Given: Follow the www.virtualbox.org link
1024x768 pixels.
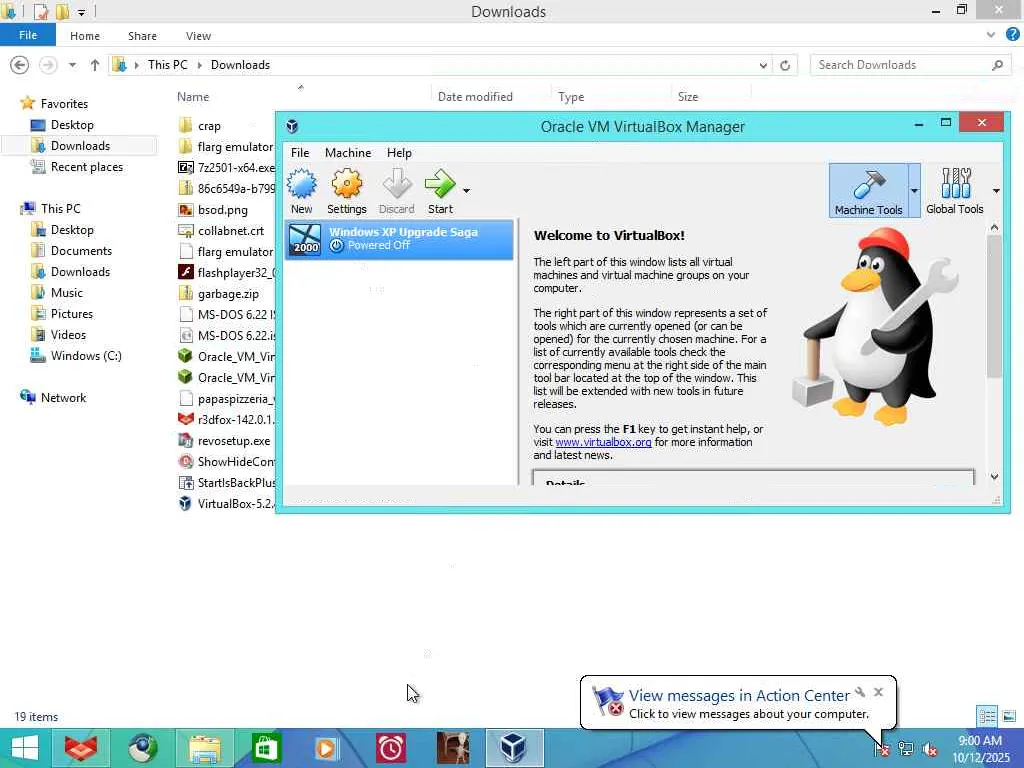Looking at the screenshot, I should point(603,442).
